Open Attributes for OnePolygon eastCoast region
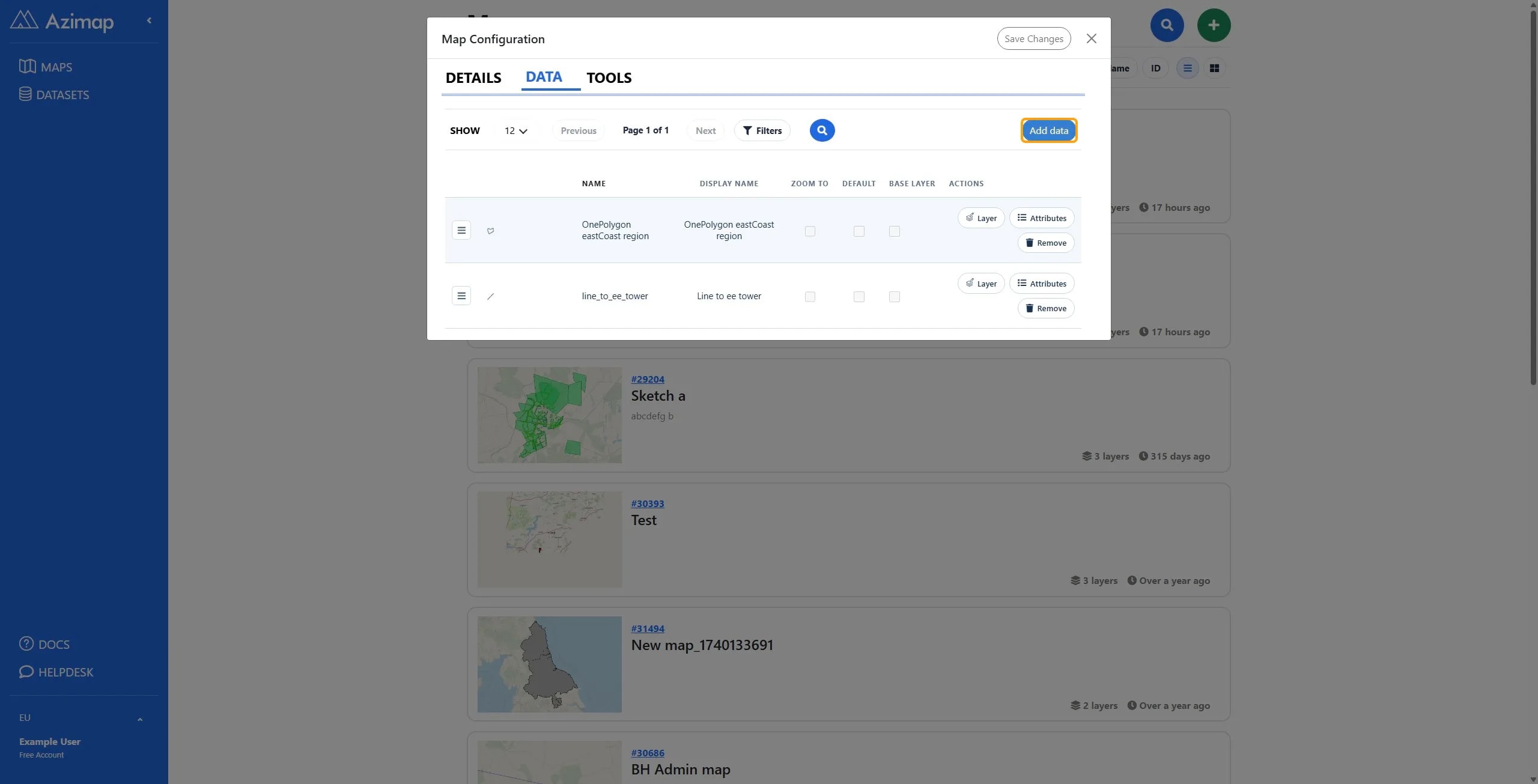 point(1042,218)
